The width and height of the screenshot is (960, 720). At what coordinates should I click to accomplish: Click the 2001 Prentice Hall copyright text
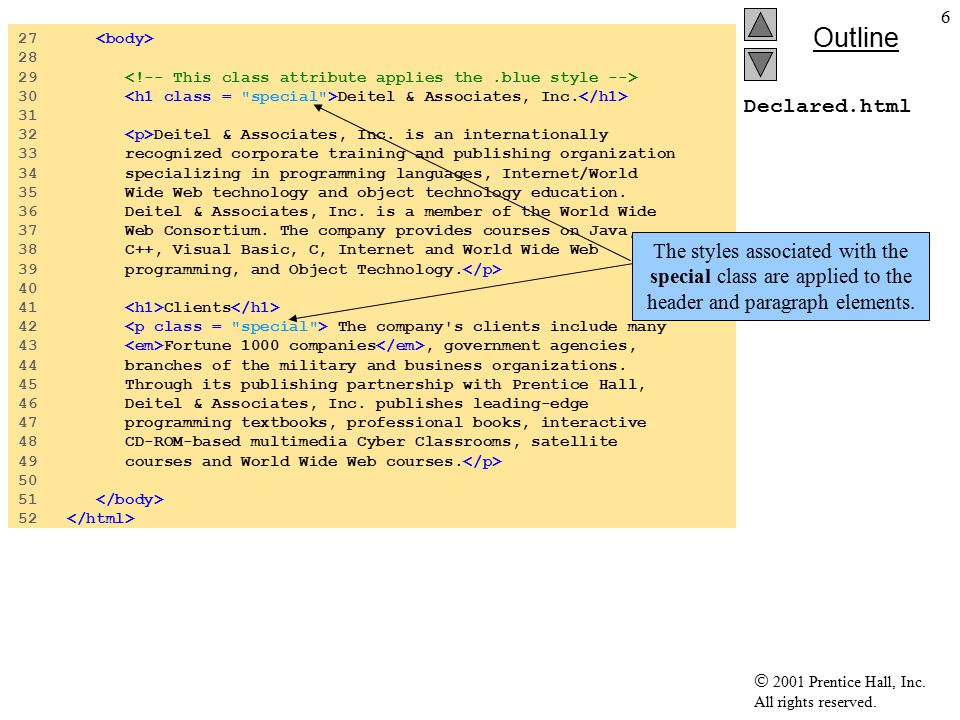click(839, 681)
